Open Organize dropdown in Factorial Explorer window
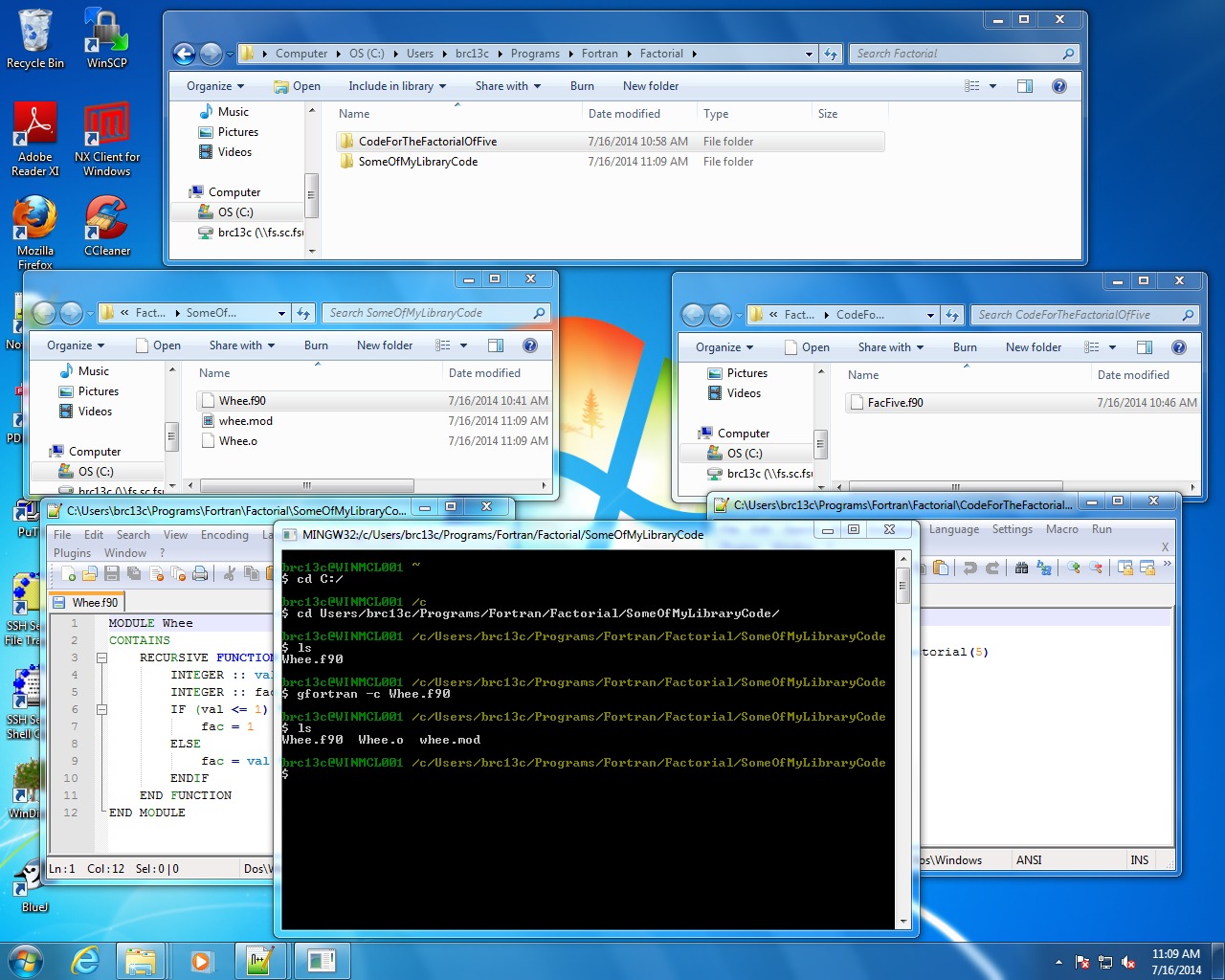1225x980 pixels. (x=215, y=86)
